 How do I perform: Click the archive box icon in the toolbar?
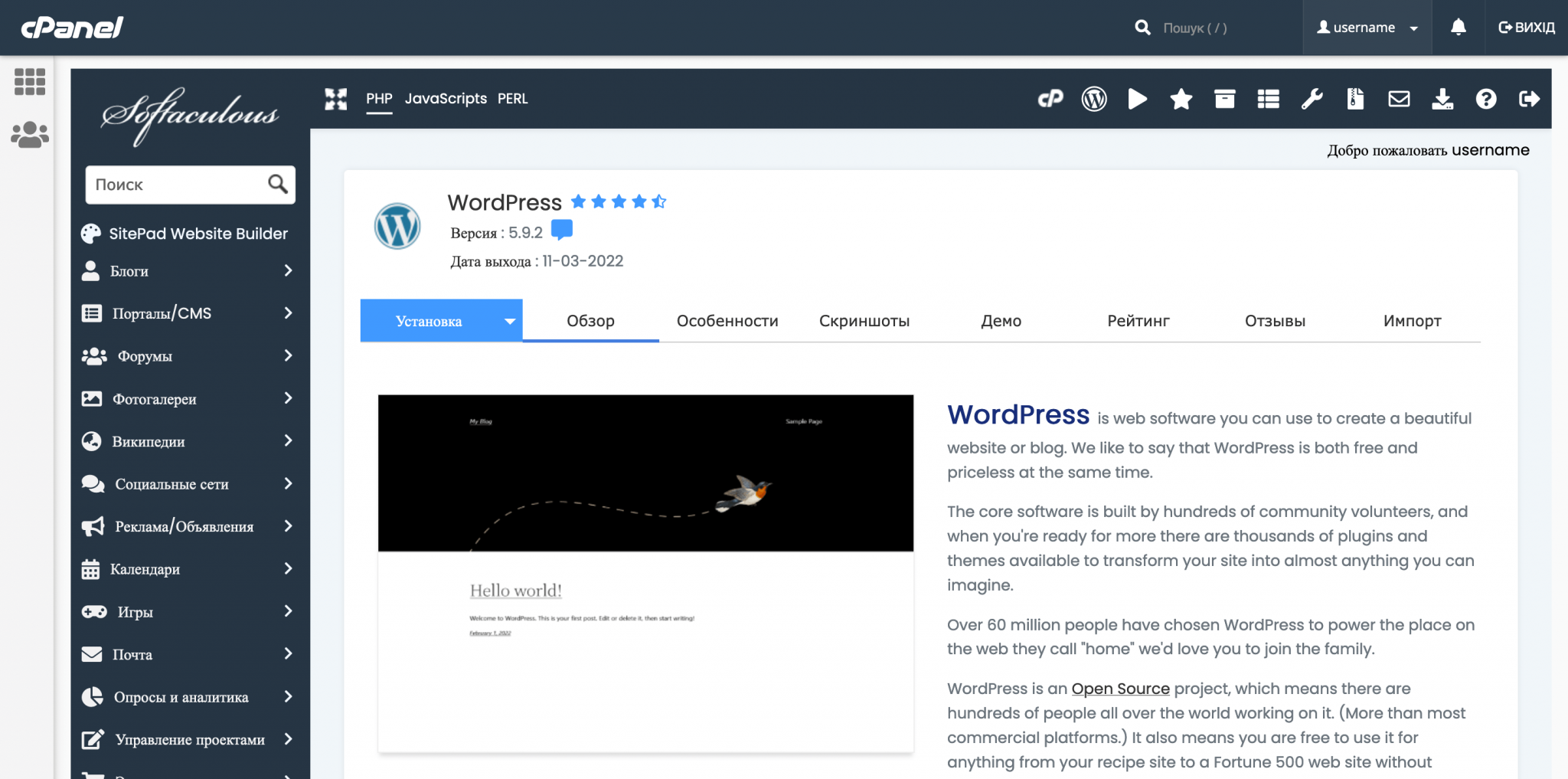tap(1224, 98)
